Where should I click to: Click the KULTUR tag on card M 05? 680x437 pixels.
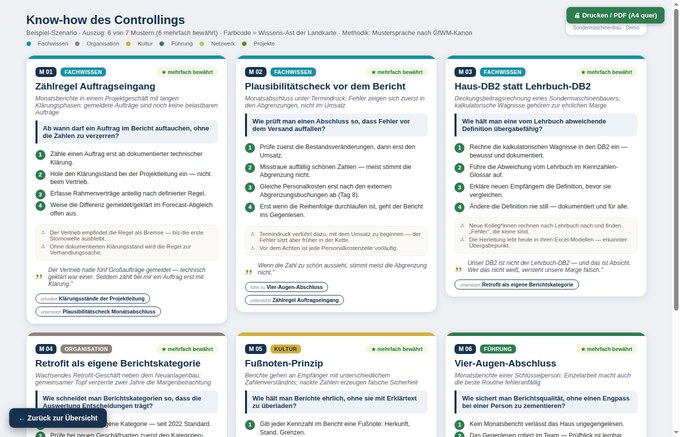[x=285, y=349]
